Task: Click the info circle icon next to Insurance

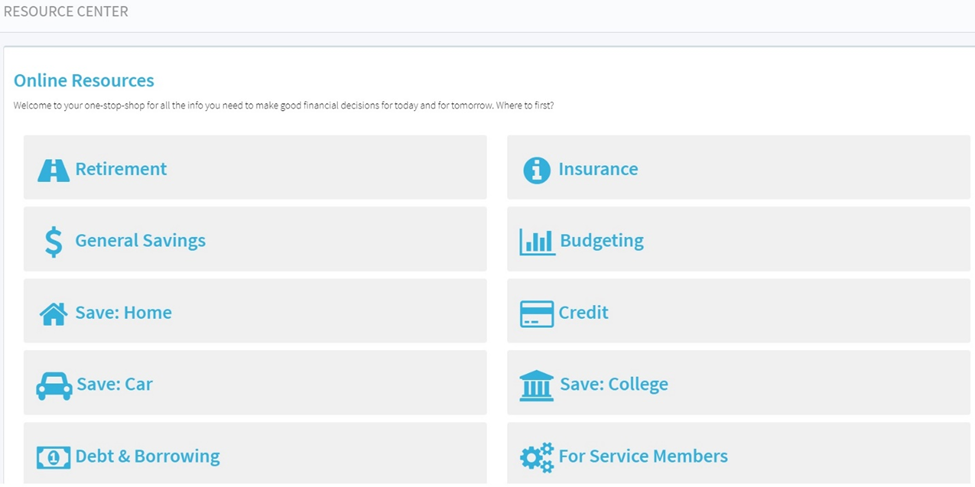Action: click(537, 170)
